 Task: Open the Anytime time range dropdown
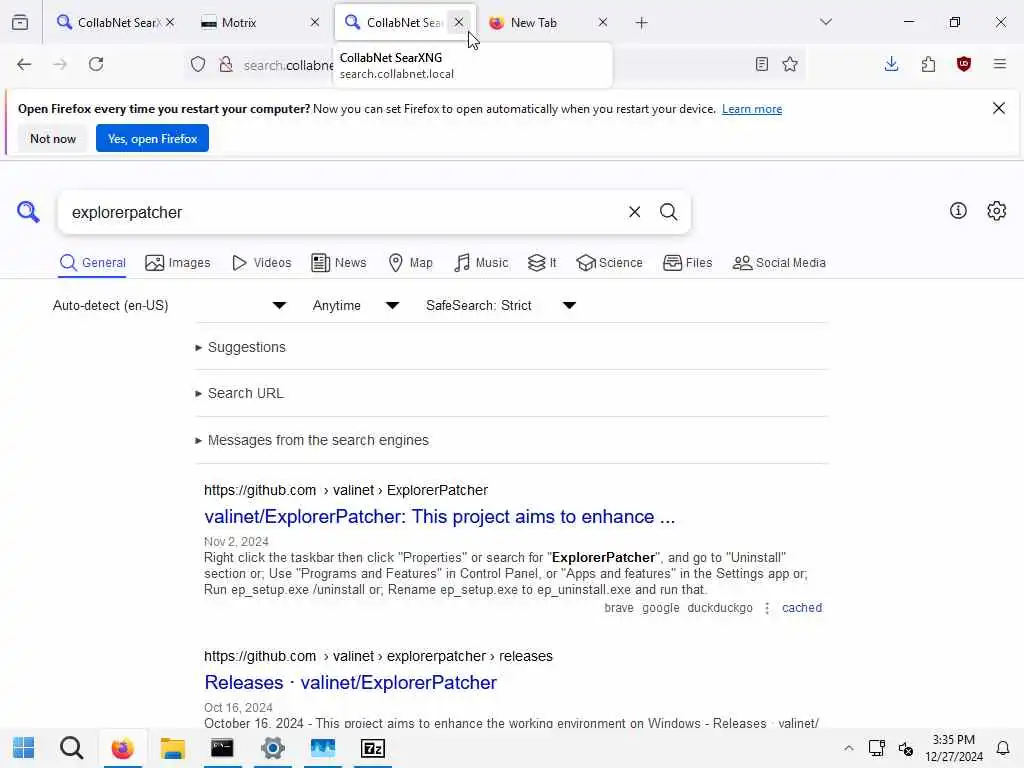(x=355, y=306)
